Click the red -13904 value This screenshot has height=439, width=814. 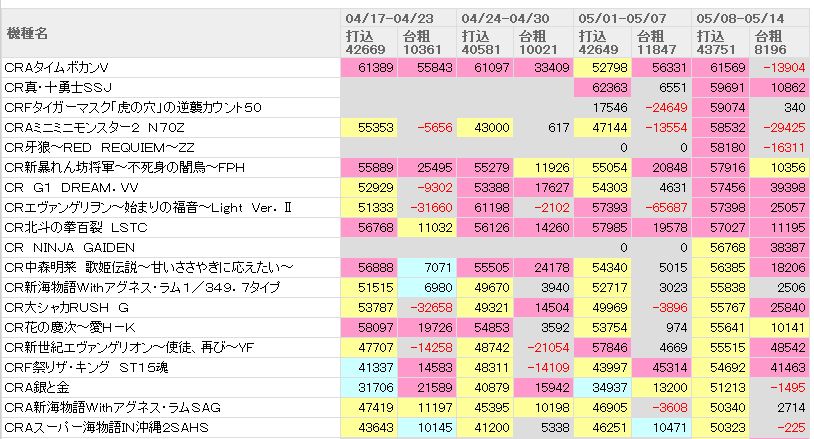coord(780,67)
